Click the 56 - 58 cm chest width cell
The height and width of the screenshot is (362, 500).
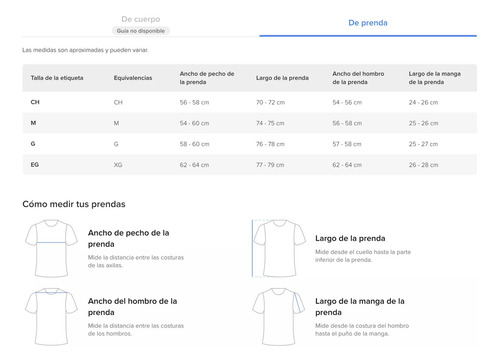coord(194,102)
